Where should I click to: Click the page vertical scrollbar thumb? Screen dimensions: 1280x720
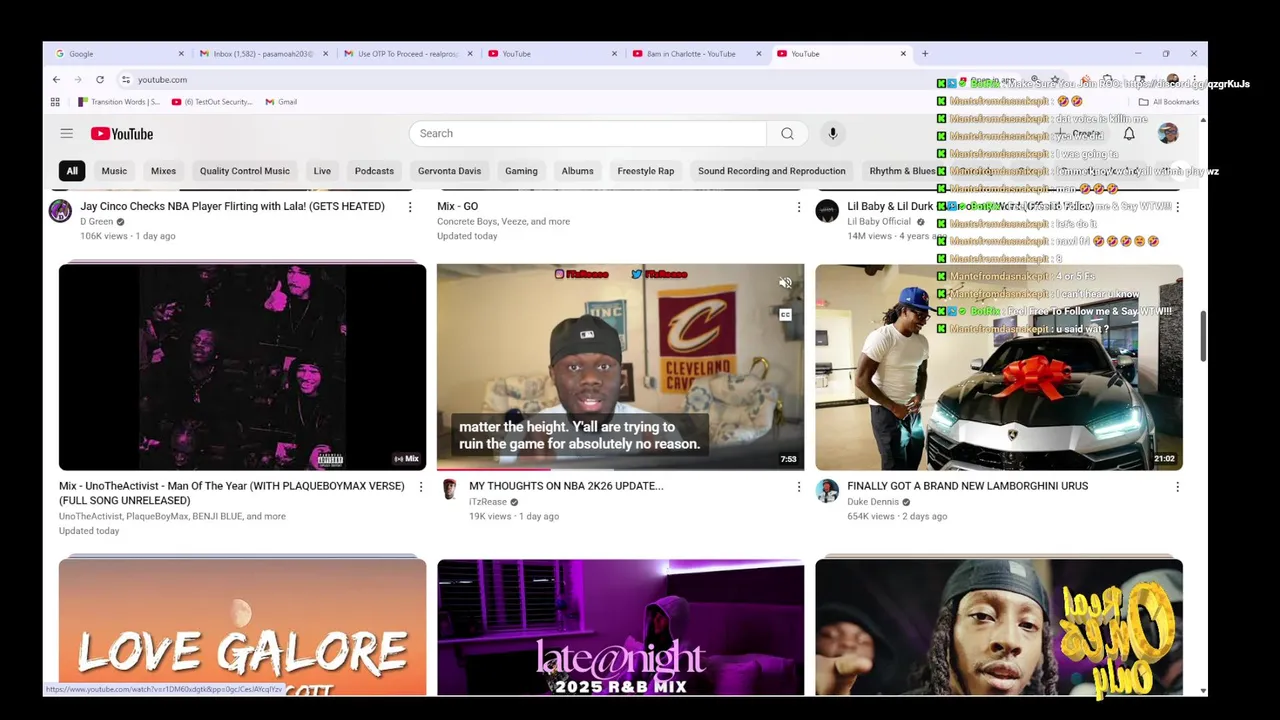point(1203,337)
